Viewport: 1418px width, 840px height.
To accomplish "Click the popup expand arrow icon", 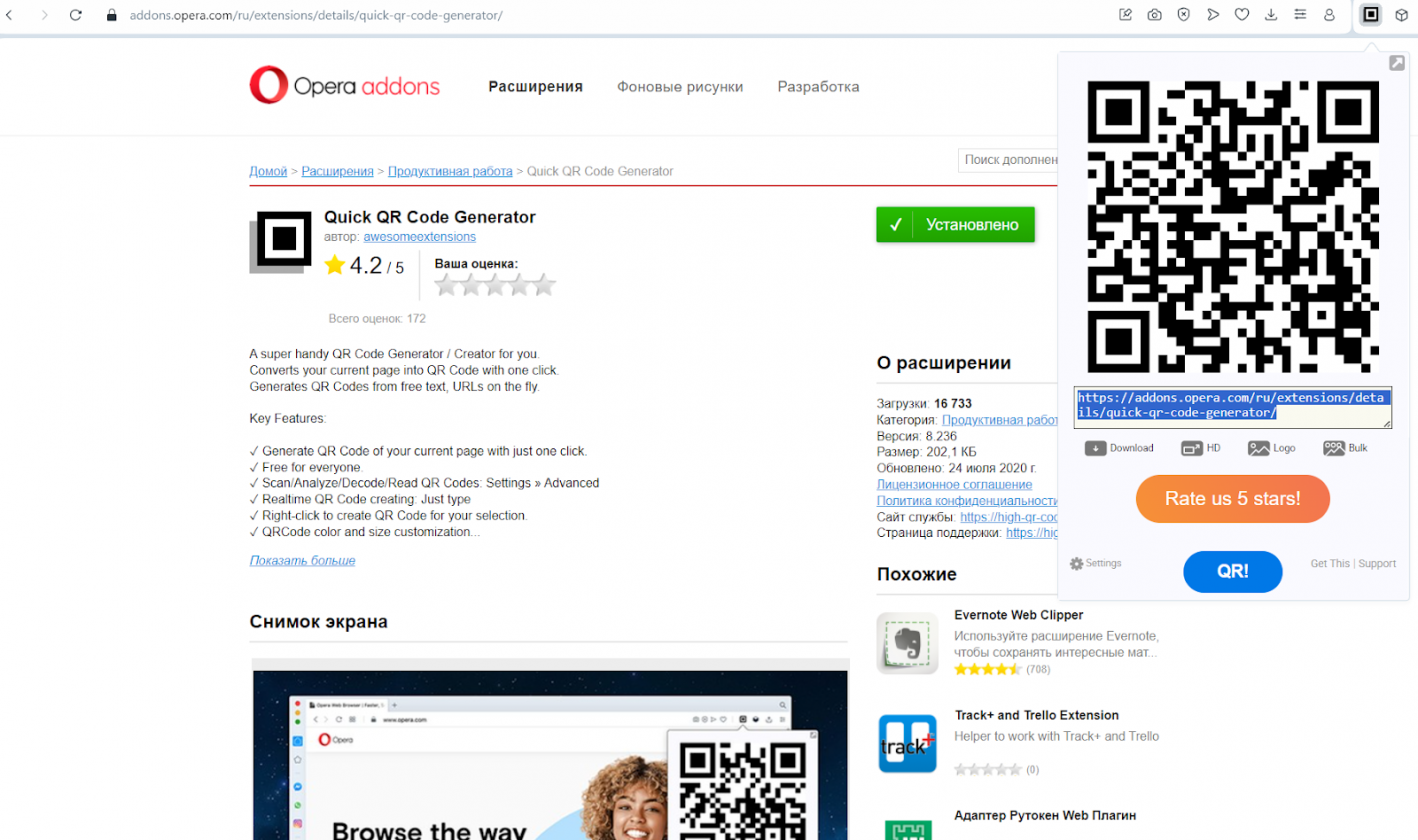I will [x=1397, y=63].
